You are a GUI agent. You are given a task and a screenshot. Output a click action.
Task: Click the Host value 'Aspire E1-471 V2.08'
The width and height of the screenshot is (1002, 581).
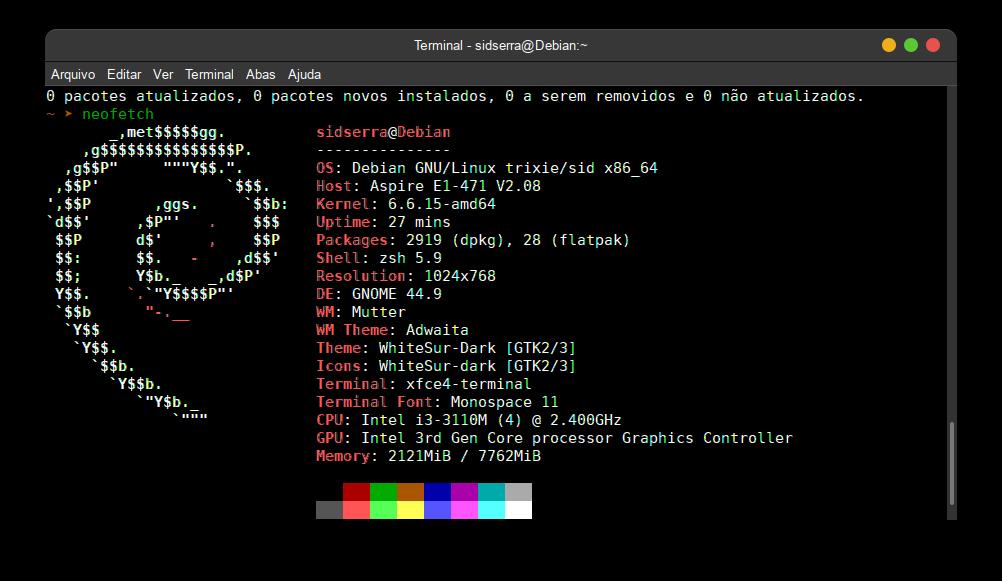coord(455,186)
